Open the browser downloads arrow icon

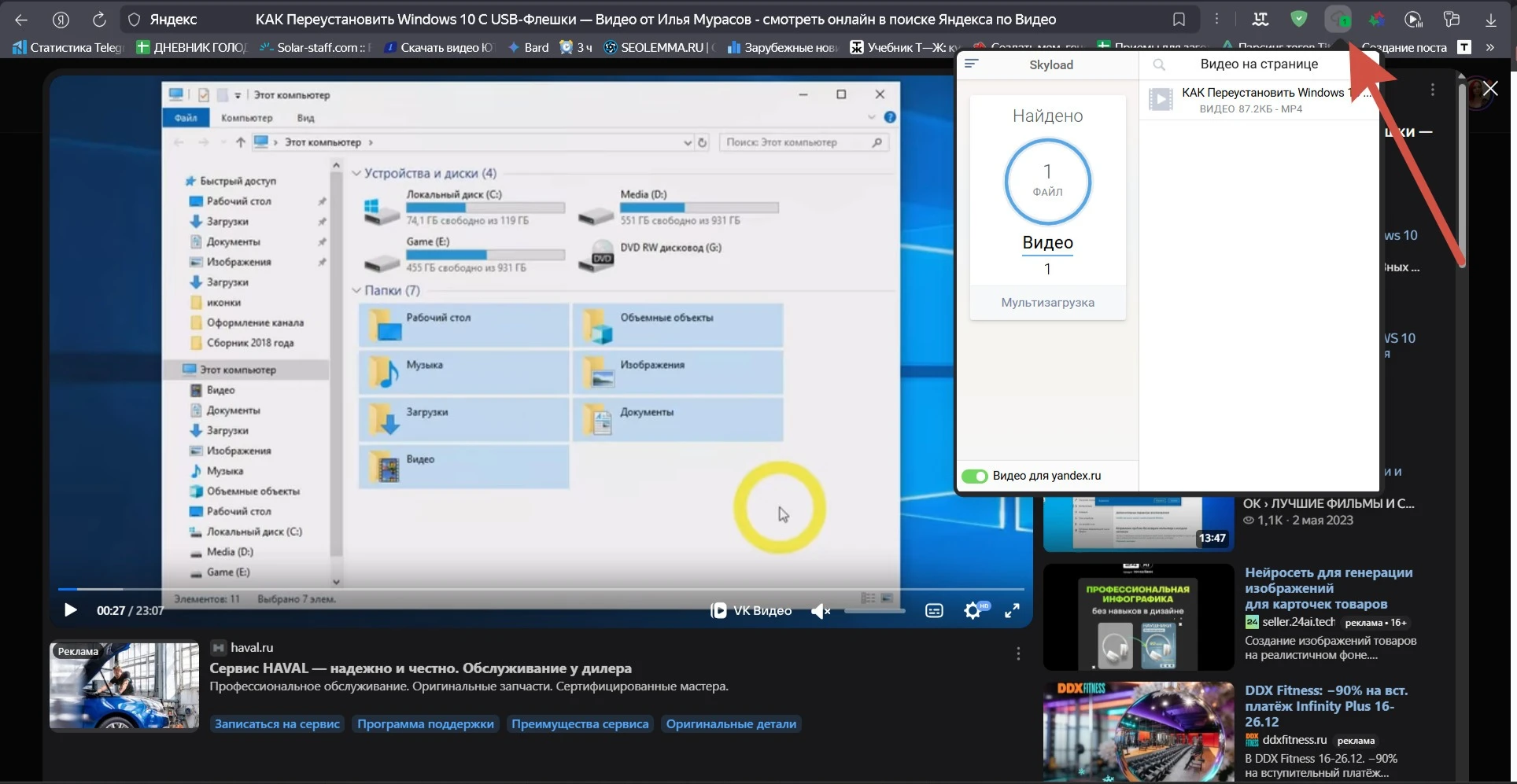(1490, 20)
